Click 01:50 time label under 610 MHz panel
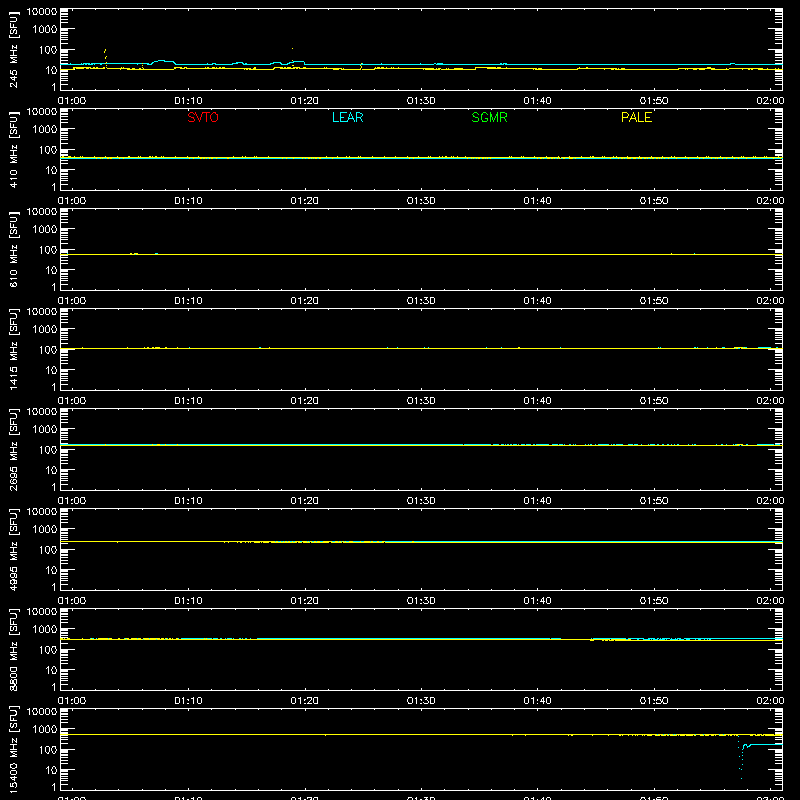Image resolution: width=800 pixels, height=800 pixels. (x=654, y=301)
